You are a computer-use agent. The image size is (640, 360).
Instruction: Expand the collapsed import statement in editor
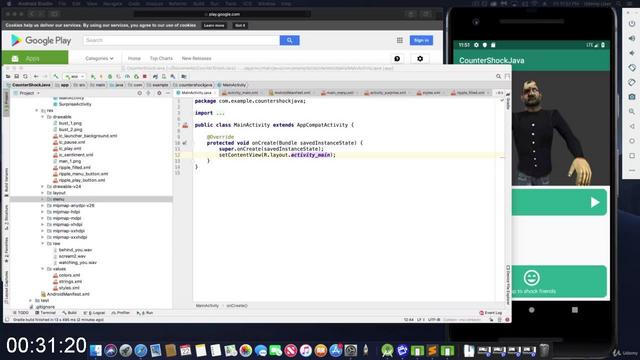[x=220, y=113]
